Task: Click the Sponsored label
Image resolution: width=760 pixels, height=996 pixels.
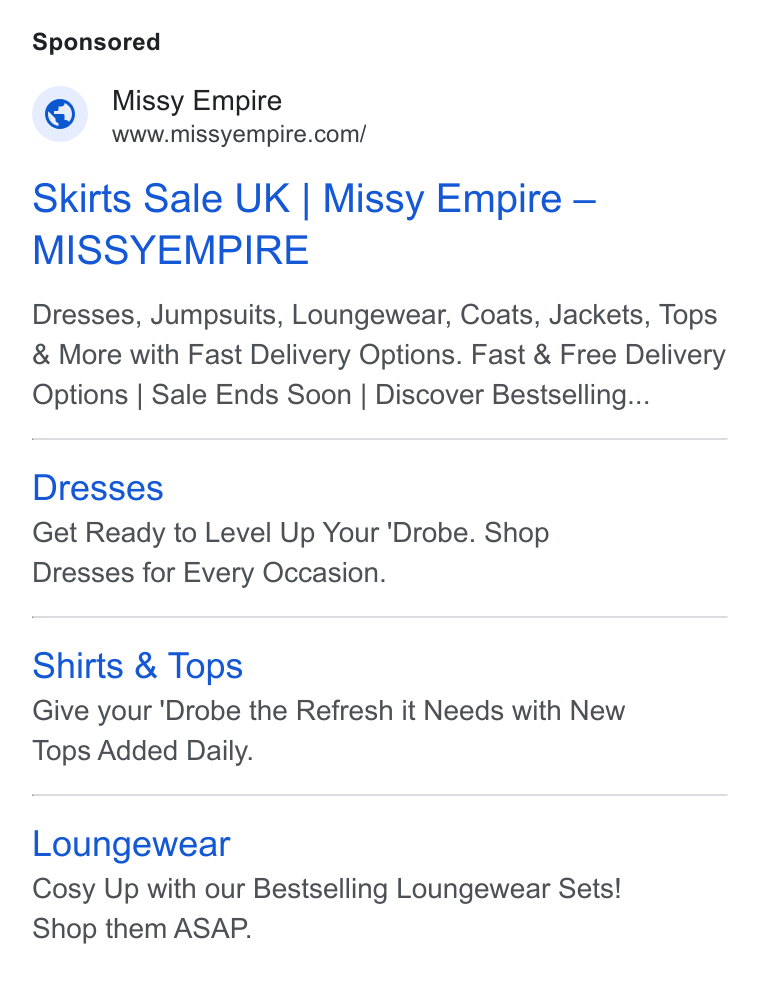Action: [96, 42]
